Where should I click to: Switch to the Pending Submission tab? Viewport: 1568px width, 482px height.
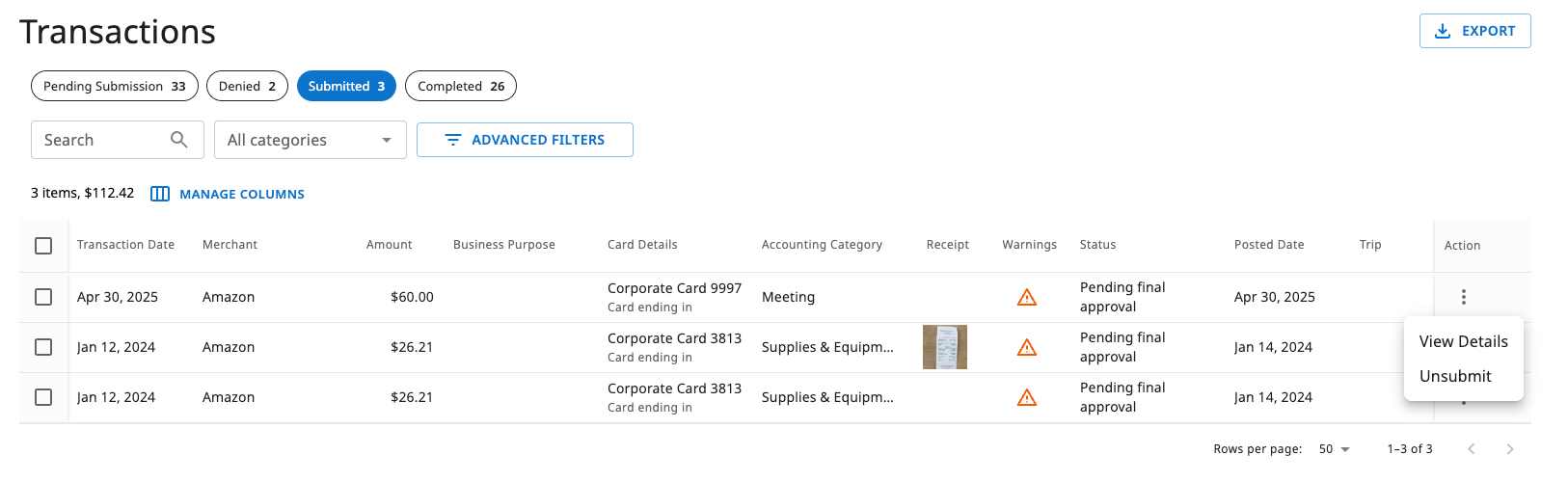[x=114, y=86]
